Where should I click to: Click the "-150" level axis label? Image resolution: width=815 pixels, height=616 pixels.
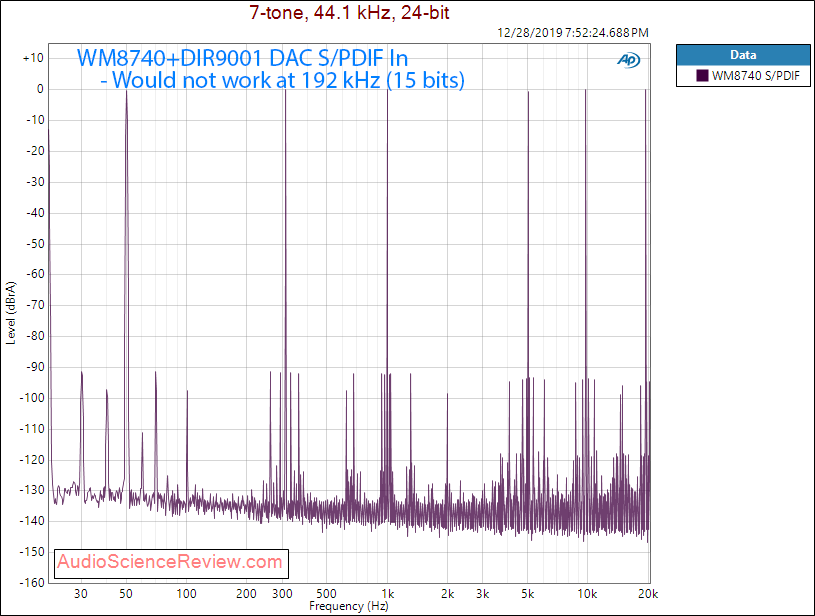[x=32, y=552]
